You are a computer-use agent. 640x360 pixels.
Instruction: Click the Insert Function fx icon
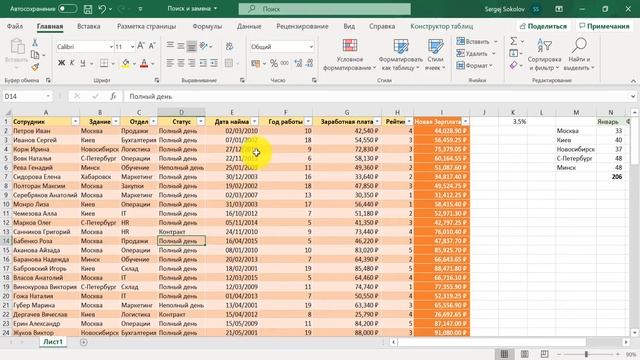click(x=113, y=96)
